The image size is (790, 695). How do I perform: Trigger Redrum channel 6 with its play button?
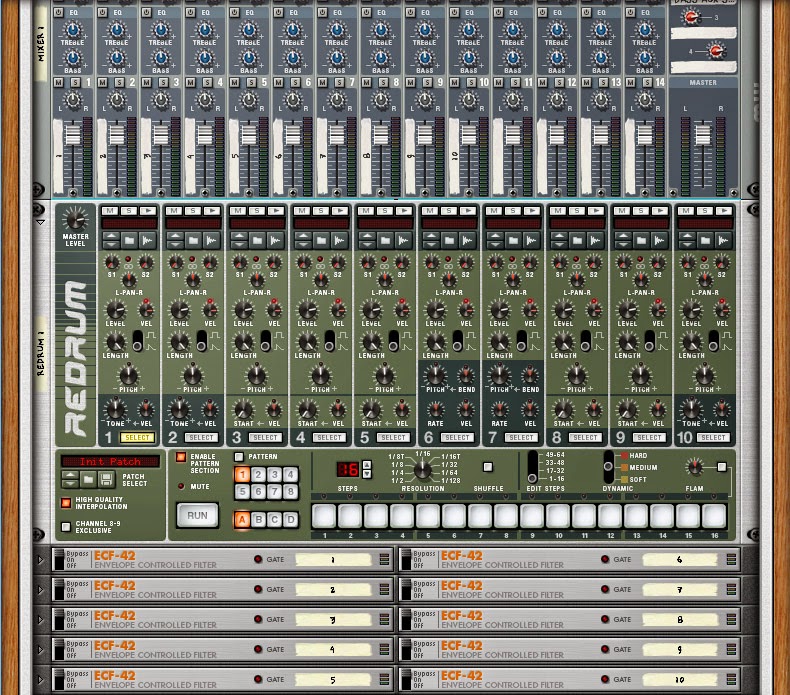(468, 211)
